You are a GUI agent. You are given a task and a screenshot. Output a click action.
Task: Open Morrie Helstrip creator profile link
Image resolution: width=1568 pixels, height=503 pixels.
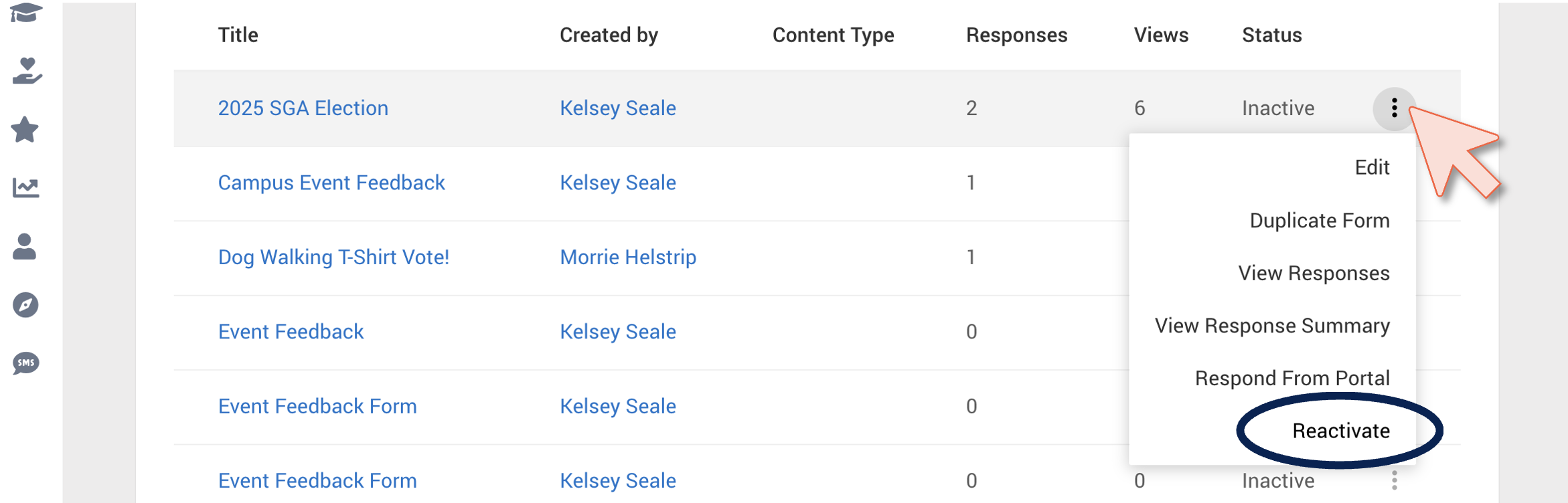coord(628,257)
